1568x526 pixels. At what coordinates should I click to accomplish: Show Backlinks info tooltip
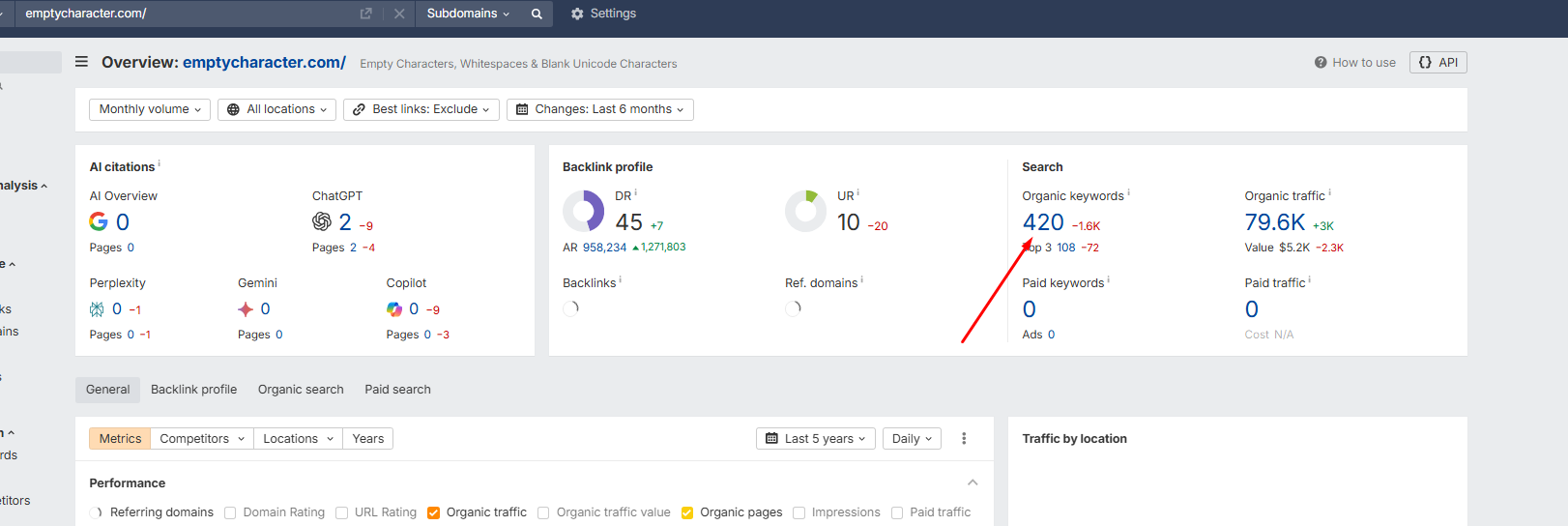621,279
